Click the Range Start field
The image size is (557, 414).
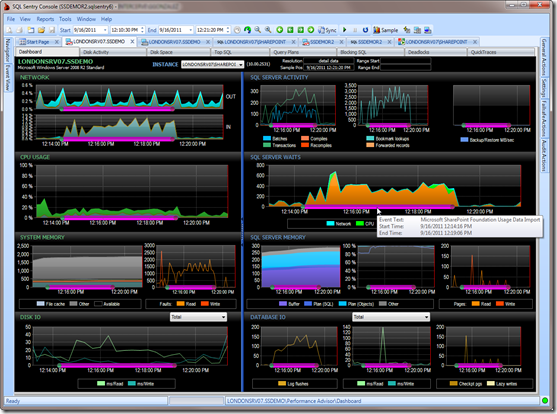406,61
